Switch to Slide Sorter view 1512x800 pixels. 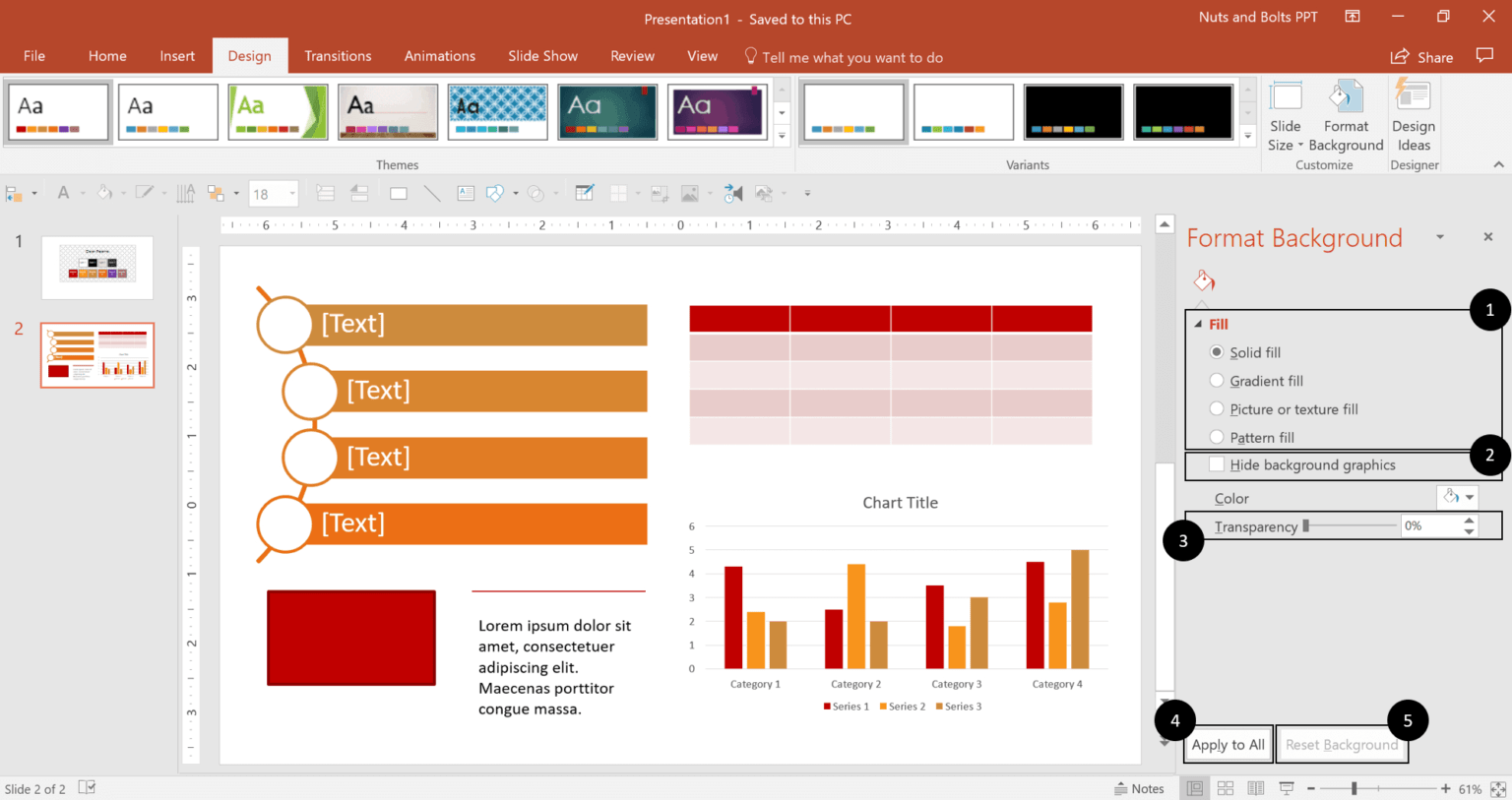coord(1226,788)
